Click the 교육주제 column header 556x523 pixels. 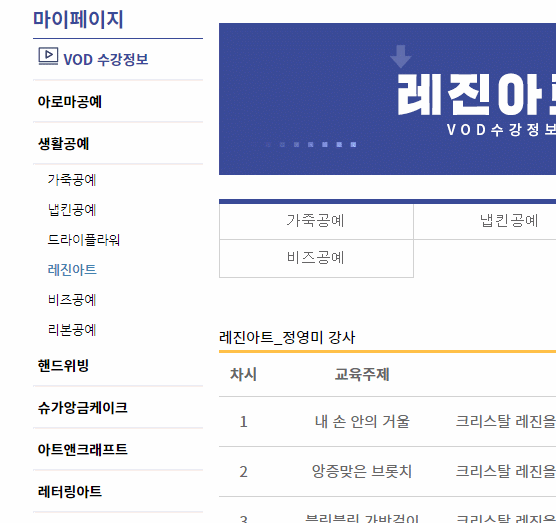click(362, 374)
